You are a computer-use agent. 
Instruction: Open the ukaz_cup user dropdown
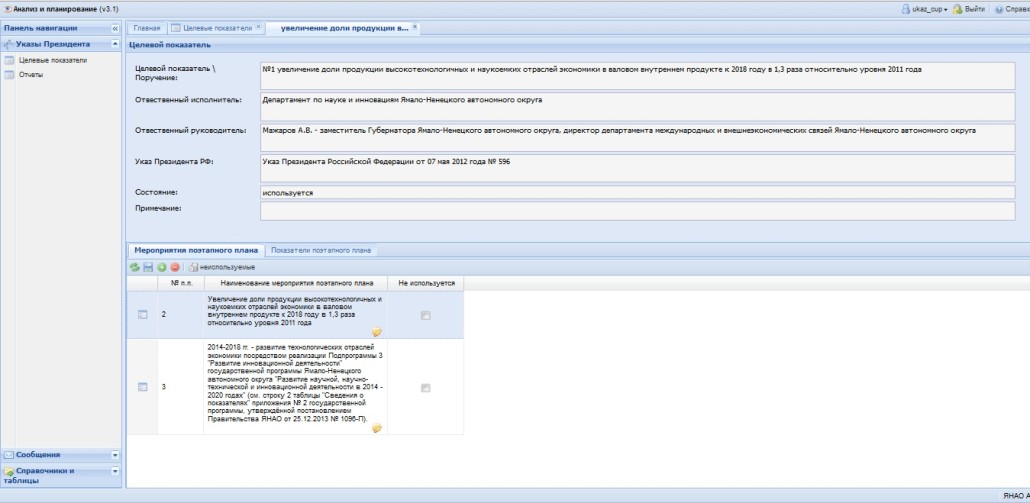926,9
